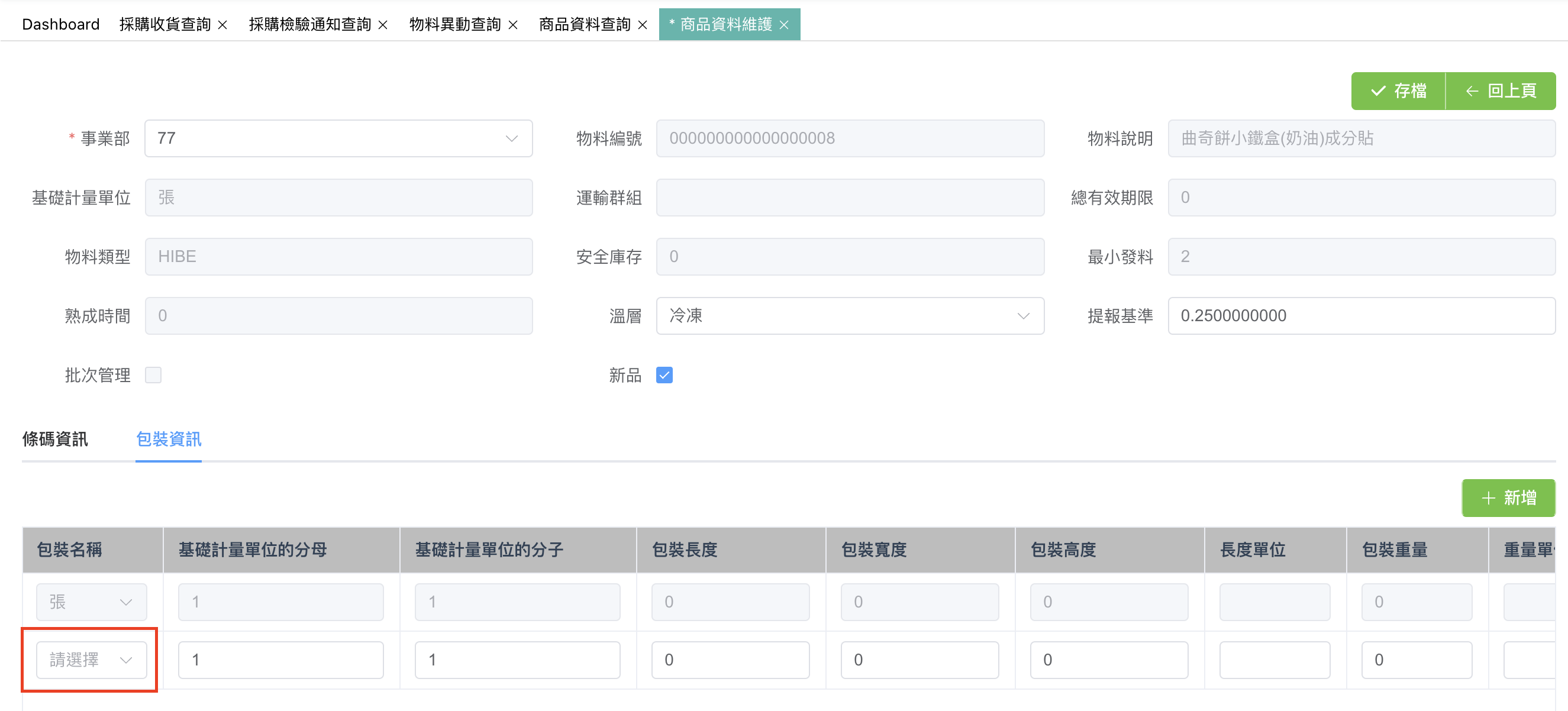Close the 採購收貨查詢 tab
Viewport: 1568px width, 711px height.
[223, 25]
